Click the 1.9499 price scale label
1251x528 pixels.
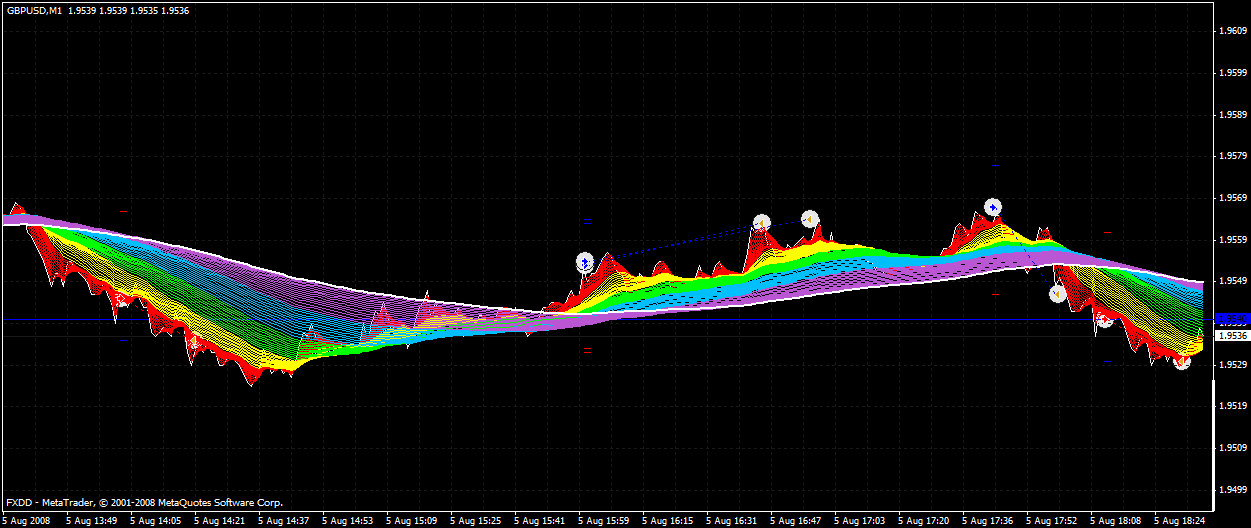[1232, 490]
